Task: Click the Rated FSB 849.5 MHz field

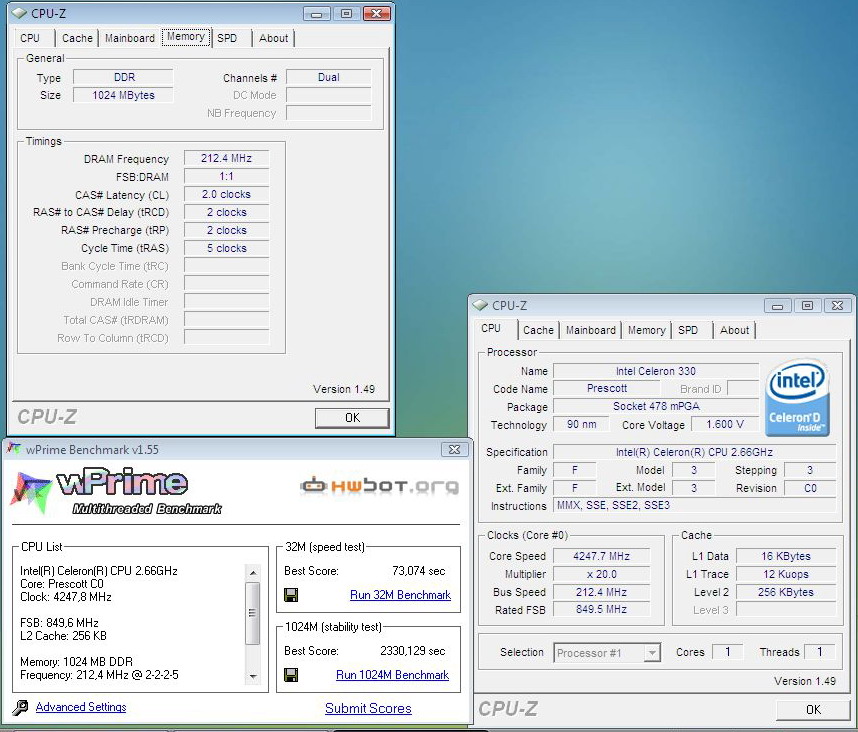Action: point(601,609)
